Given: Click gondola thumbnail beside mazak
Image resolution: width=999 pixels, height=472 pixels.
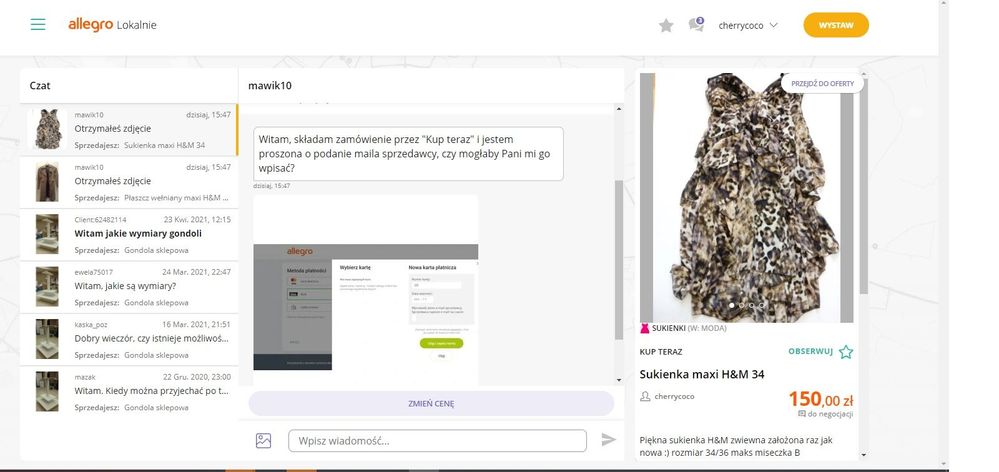Looking at the screenshot, I should (x=47, y=391).
